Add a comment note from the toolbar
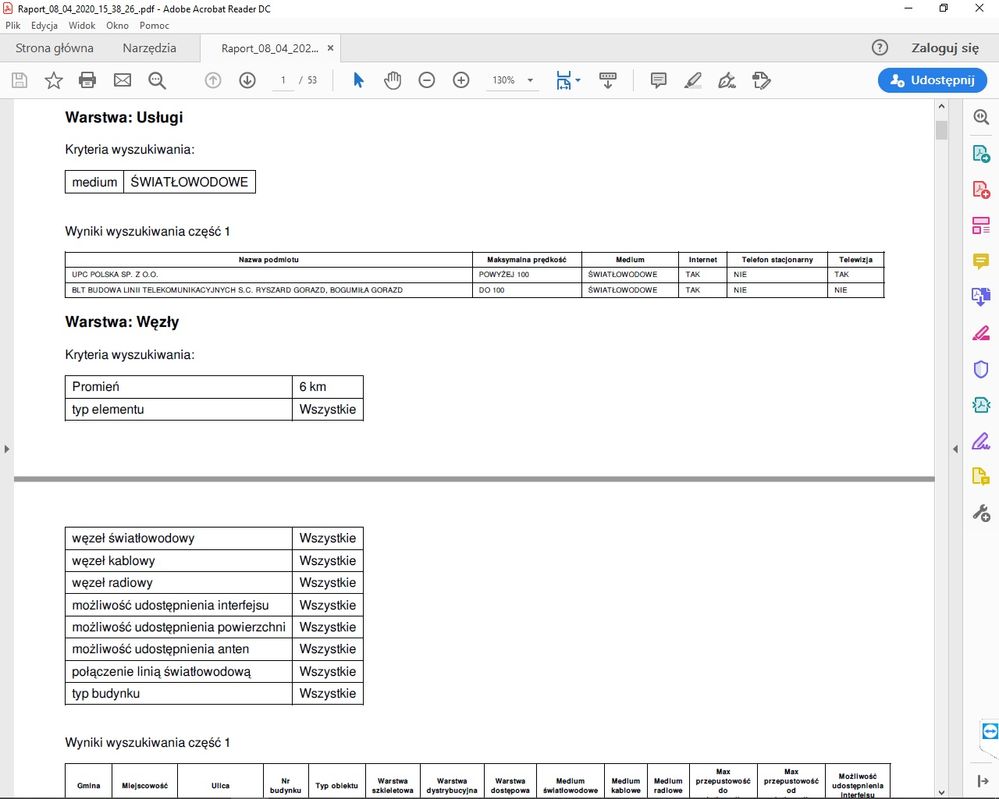 click(x=658, y=80)
